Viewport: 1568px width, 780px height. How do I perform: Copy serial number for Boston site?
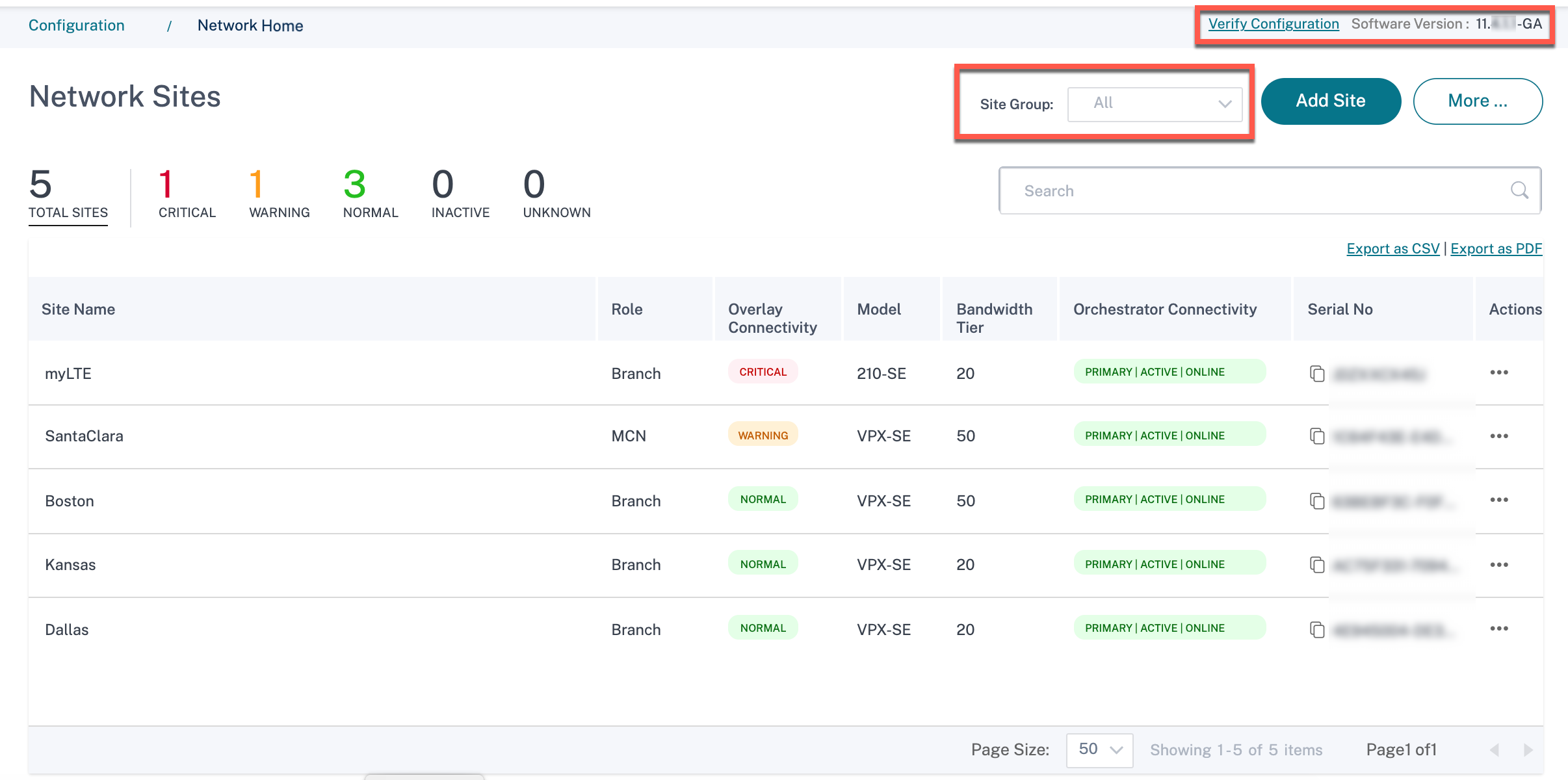click(1317, 501)
